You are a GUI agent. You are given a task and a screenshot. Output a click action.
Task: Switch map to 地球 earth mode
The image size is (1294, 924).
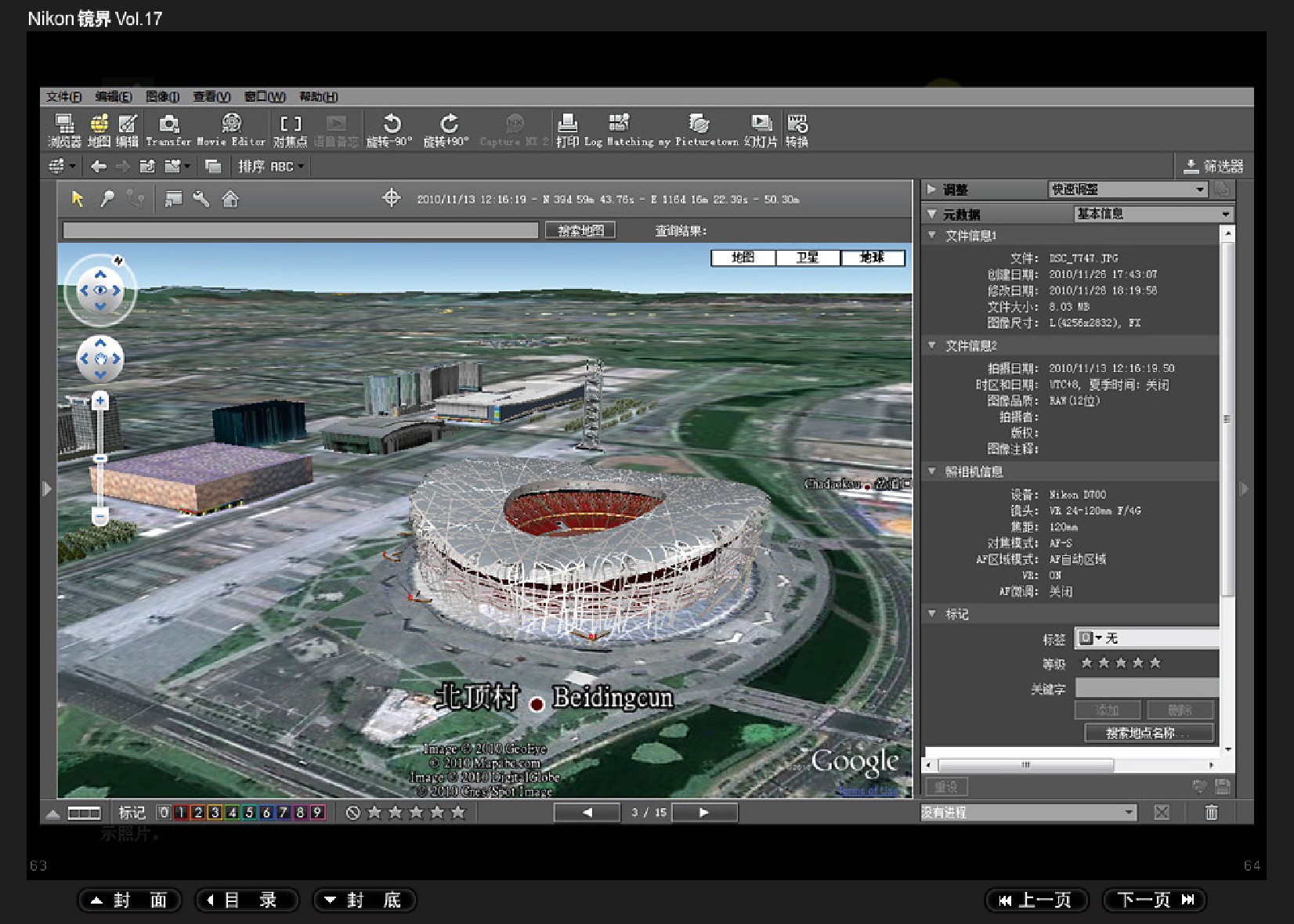coord(873,258)
